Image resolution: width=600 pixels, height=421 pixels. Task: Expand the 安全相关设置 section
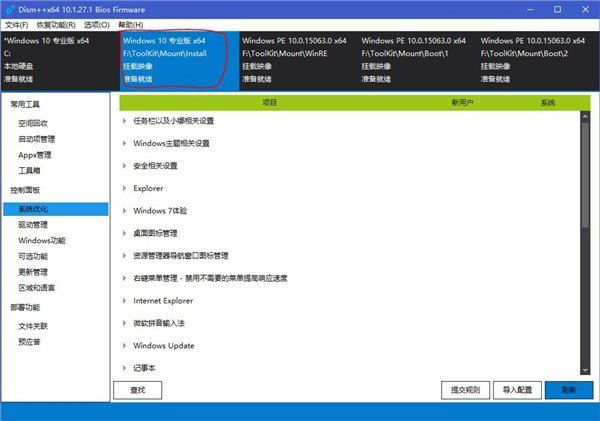pos(155,166)
